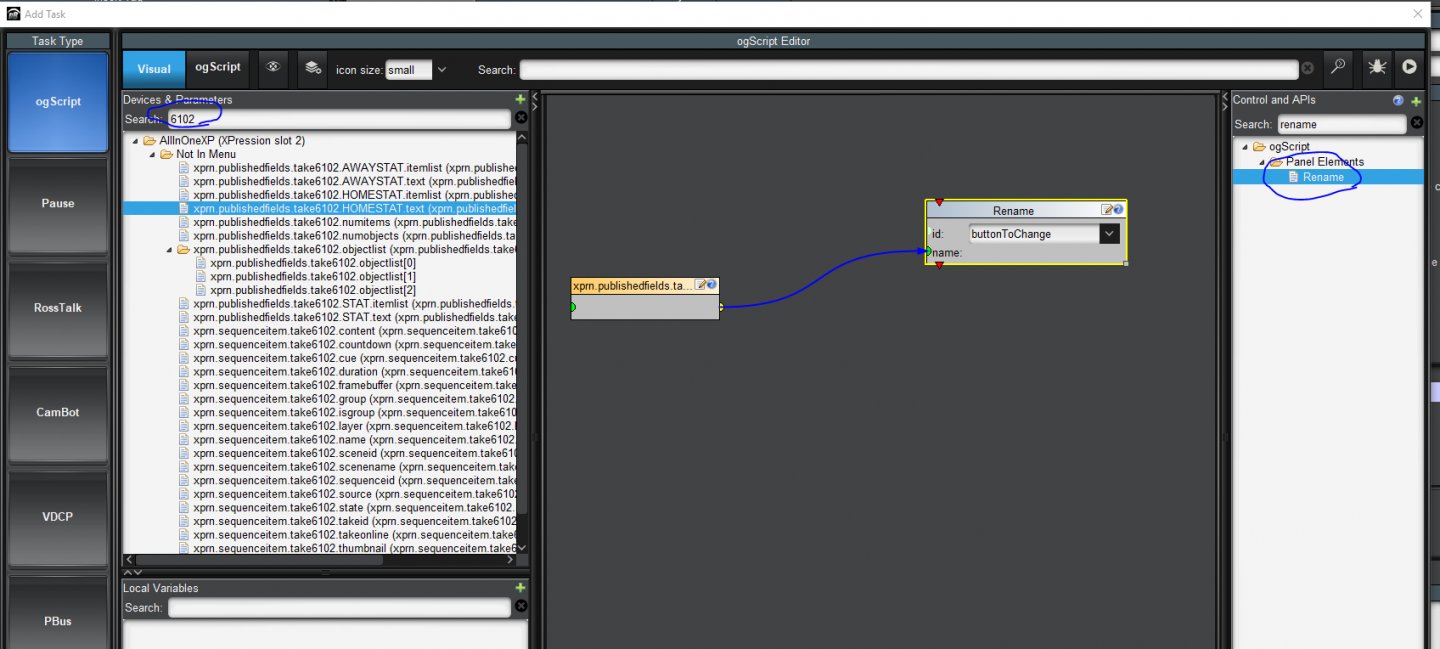
Task: Clear the Control and APIs search
Action: (1416, 124)
